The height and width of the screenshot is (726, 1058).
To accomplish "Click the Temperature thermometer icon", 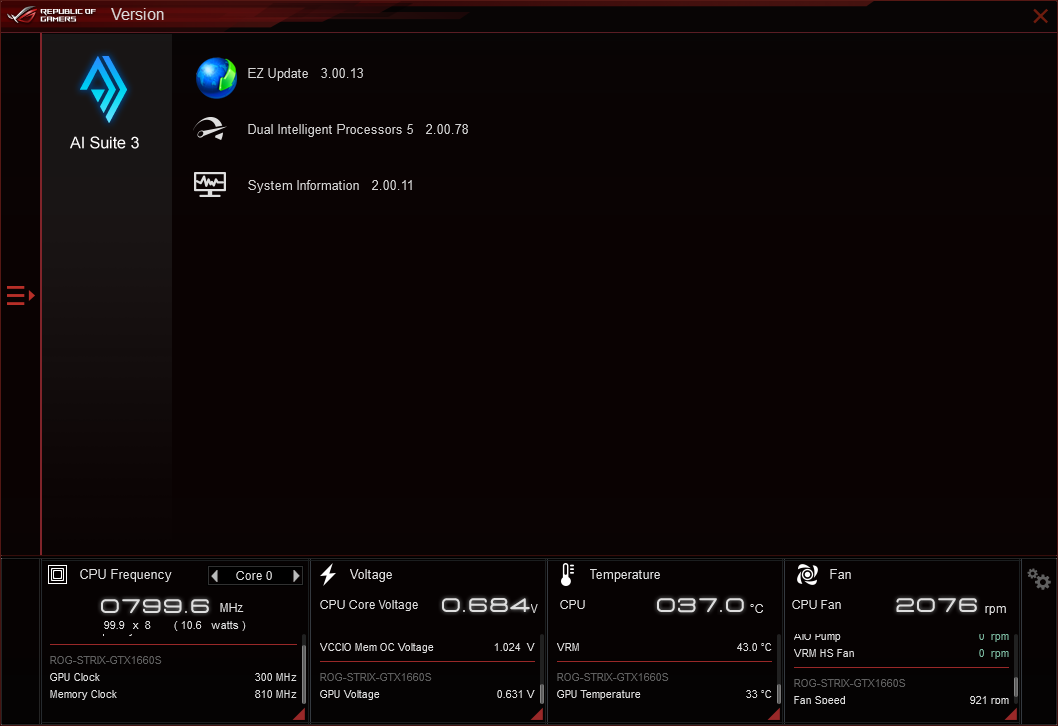I will click(x=566, y=574).
